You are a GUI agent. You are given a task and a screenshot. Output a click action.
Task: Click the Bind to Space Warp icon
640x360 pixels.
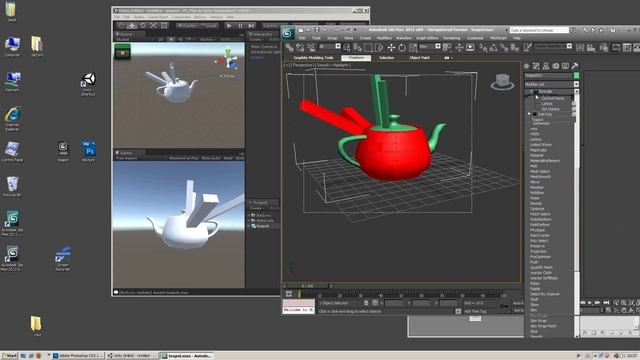point(311,48)
